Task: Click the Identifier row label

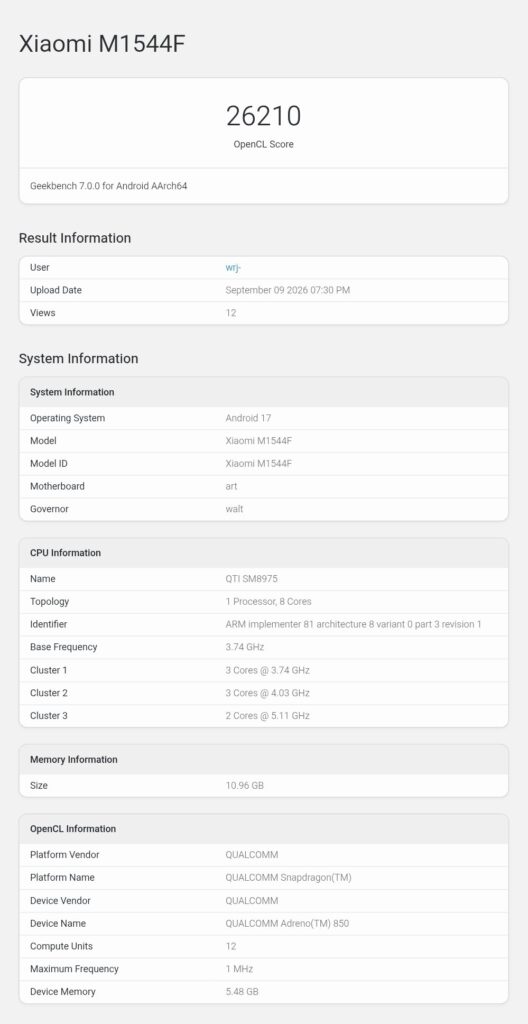Action: tap(48, 624)
